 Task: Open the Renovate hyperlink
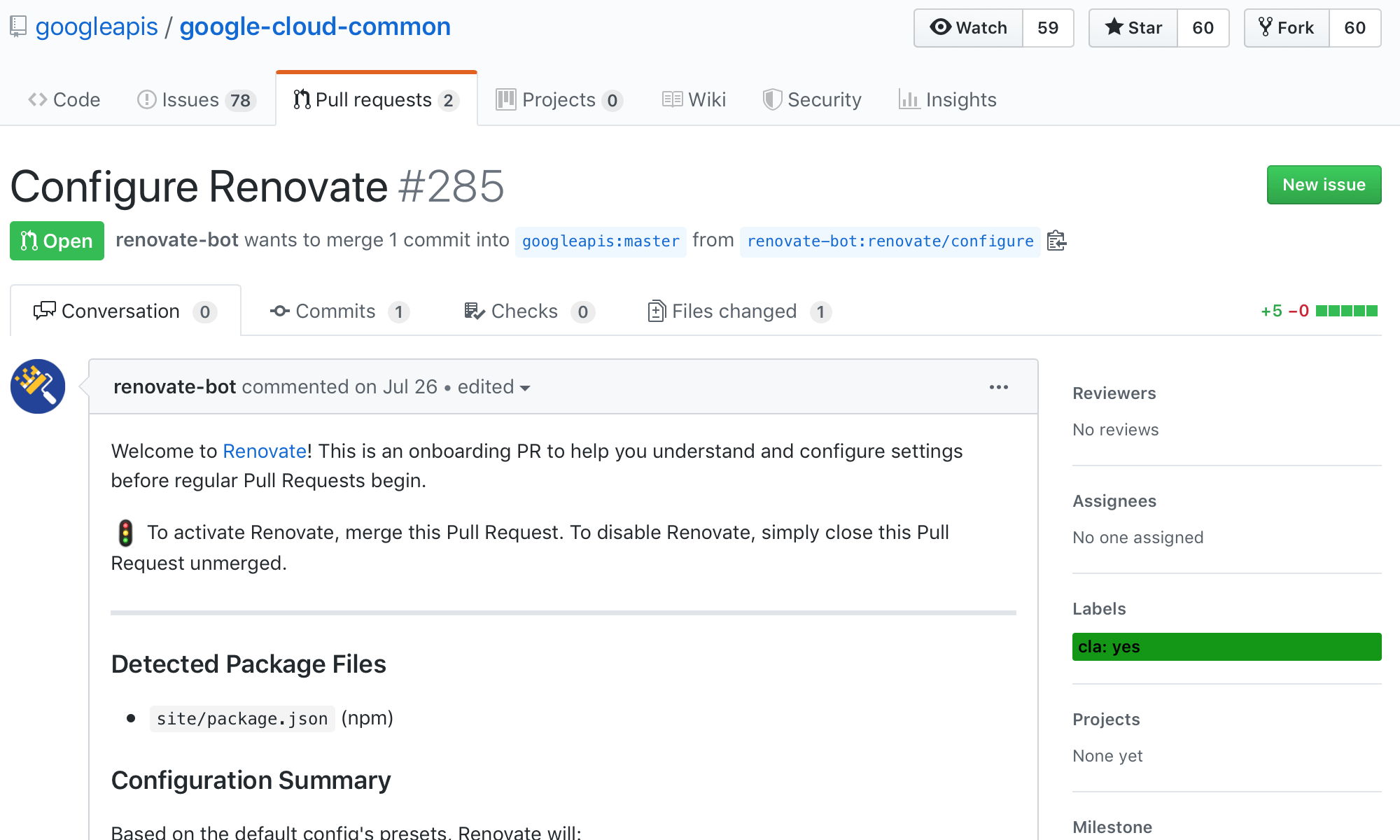click(265, 451)
